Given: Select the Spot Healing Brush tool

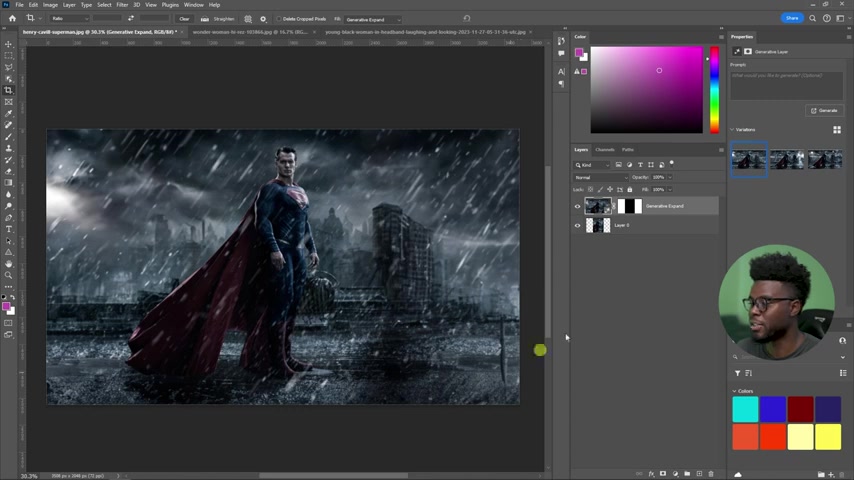Looking at the screenshot, I should point(8,125).
